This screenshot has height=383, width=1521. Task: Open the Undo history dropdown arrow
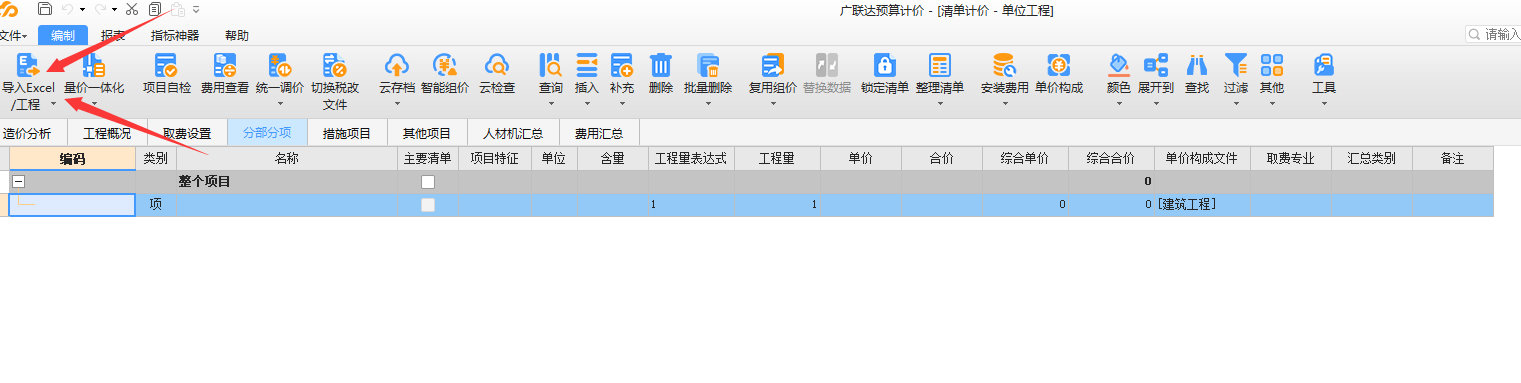(82, 9)
